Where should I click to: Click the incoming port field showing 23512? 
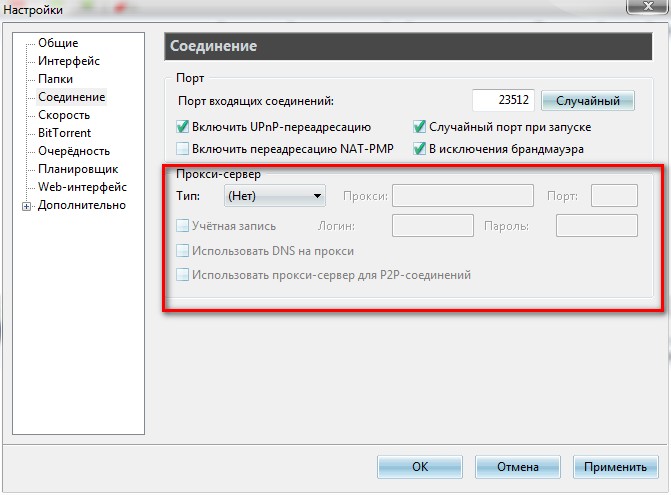point(503,100)
